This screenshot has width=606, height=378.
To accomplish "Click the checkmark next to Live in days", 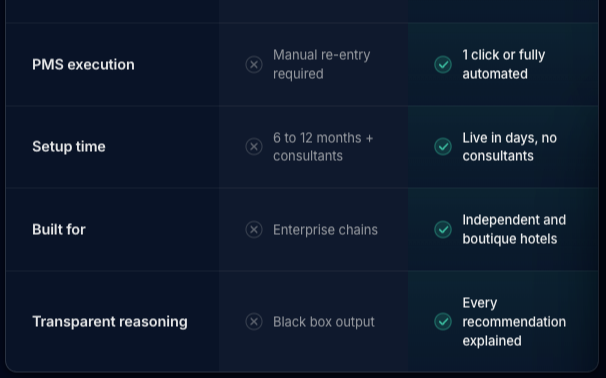I will [x=443, y=147].
